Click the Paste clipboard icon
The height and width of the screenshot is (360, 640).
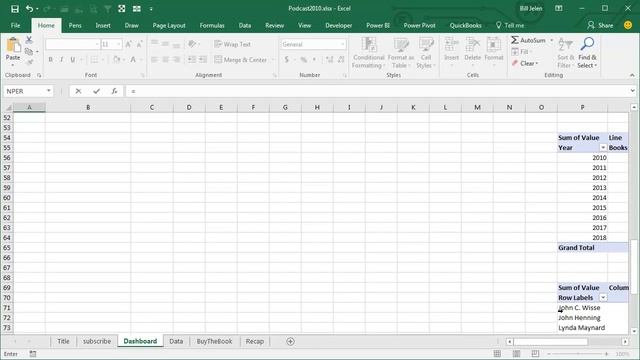coord(13,45)
